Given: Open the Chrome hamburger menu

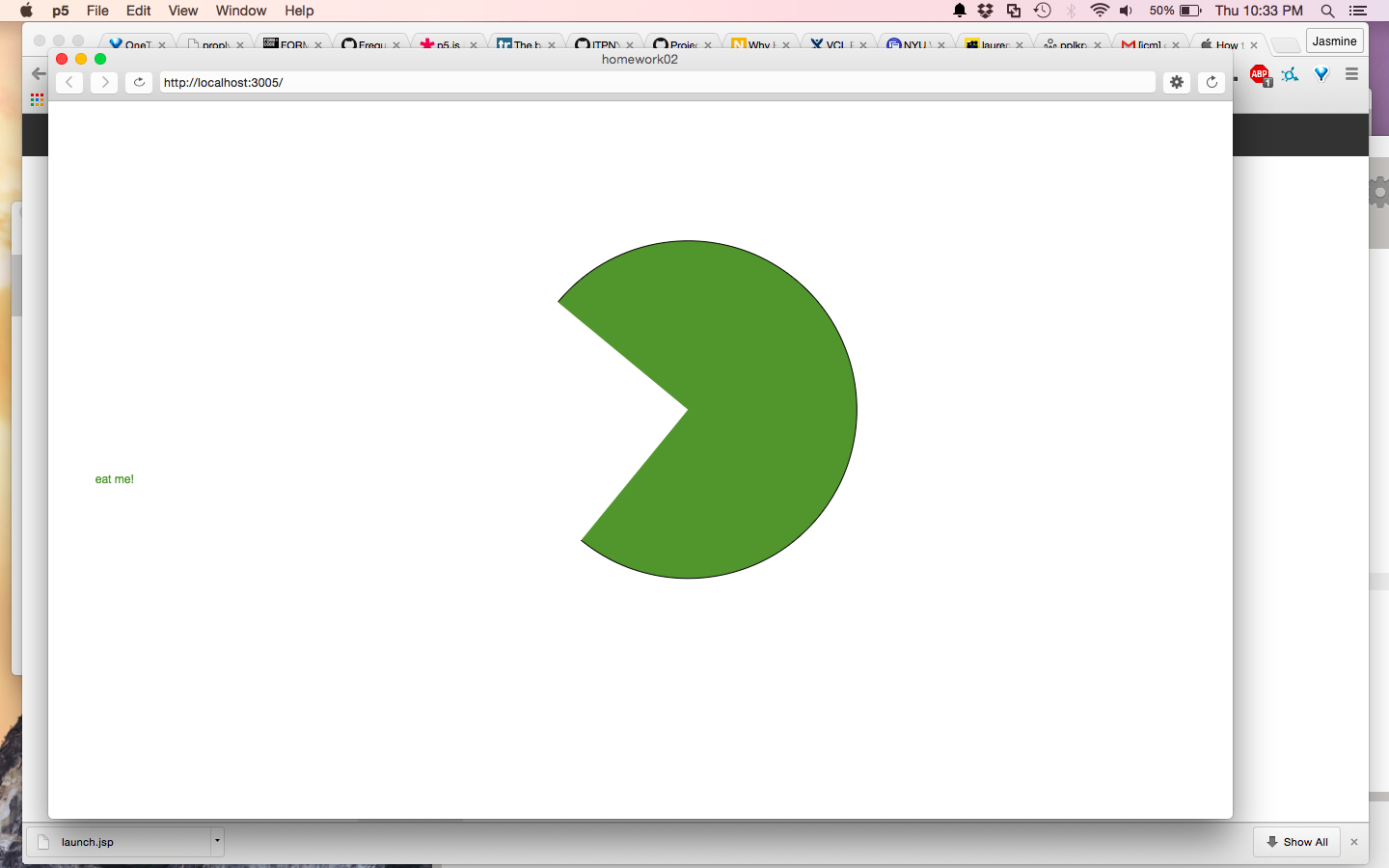Looking at the screenshot, I should [1351, 74].
